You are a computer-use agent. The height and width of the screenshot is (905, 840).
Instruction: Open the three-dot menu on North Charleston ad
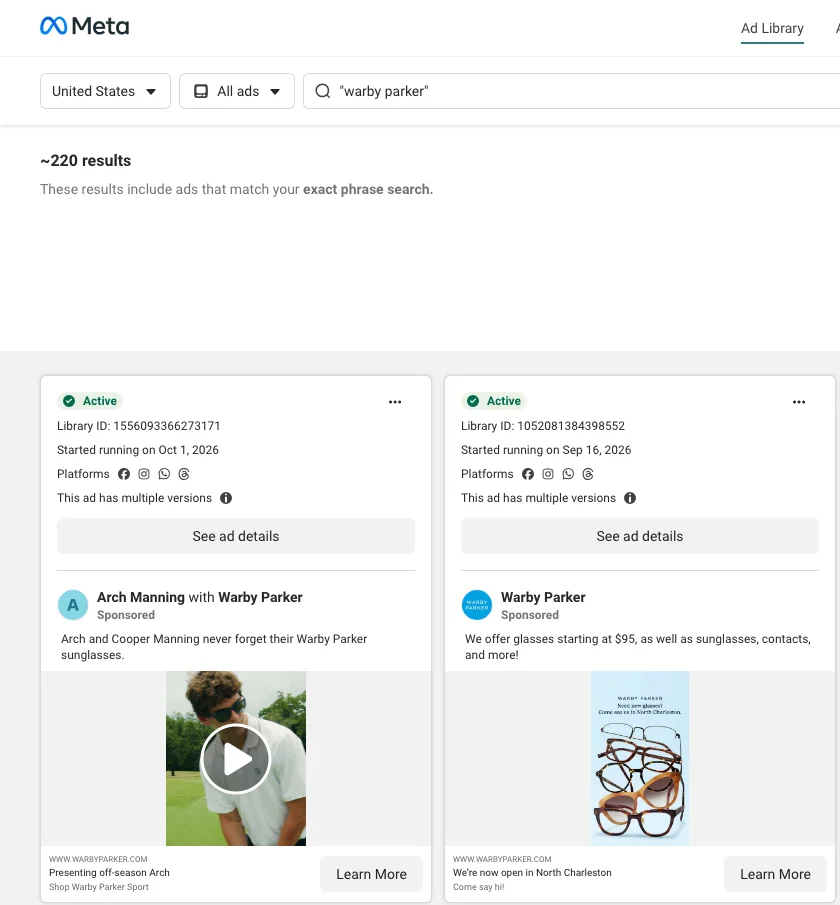[x=799, y=402]
